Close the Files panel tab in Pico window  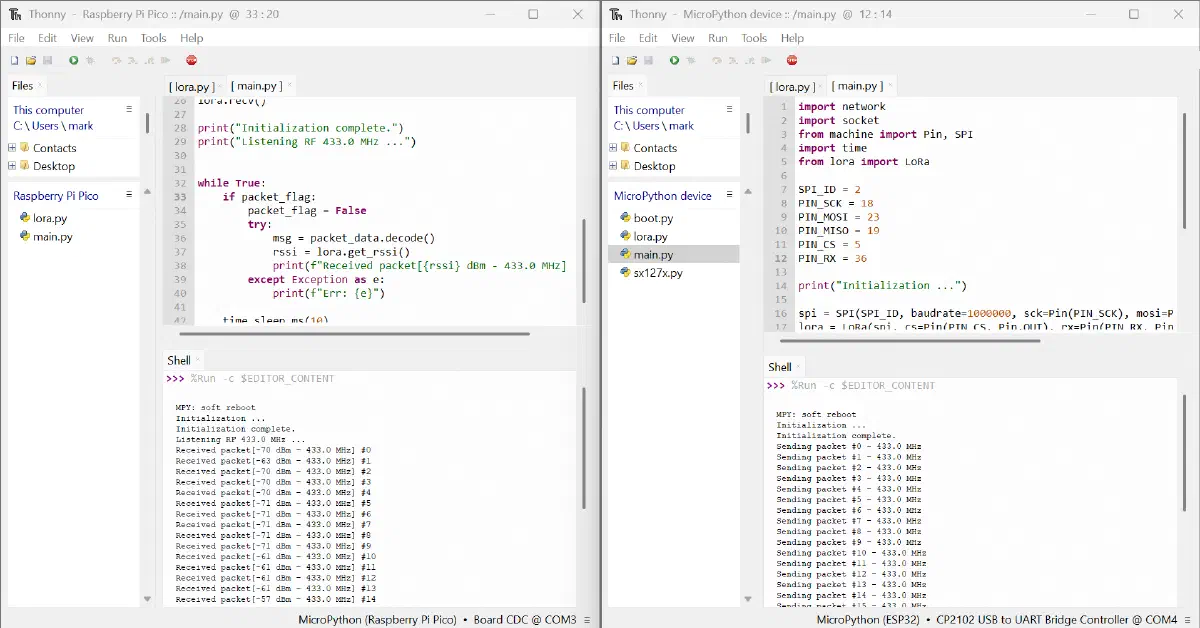(x=40, y=86)
